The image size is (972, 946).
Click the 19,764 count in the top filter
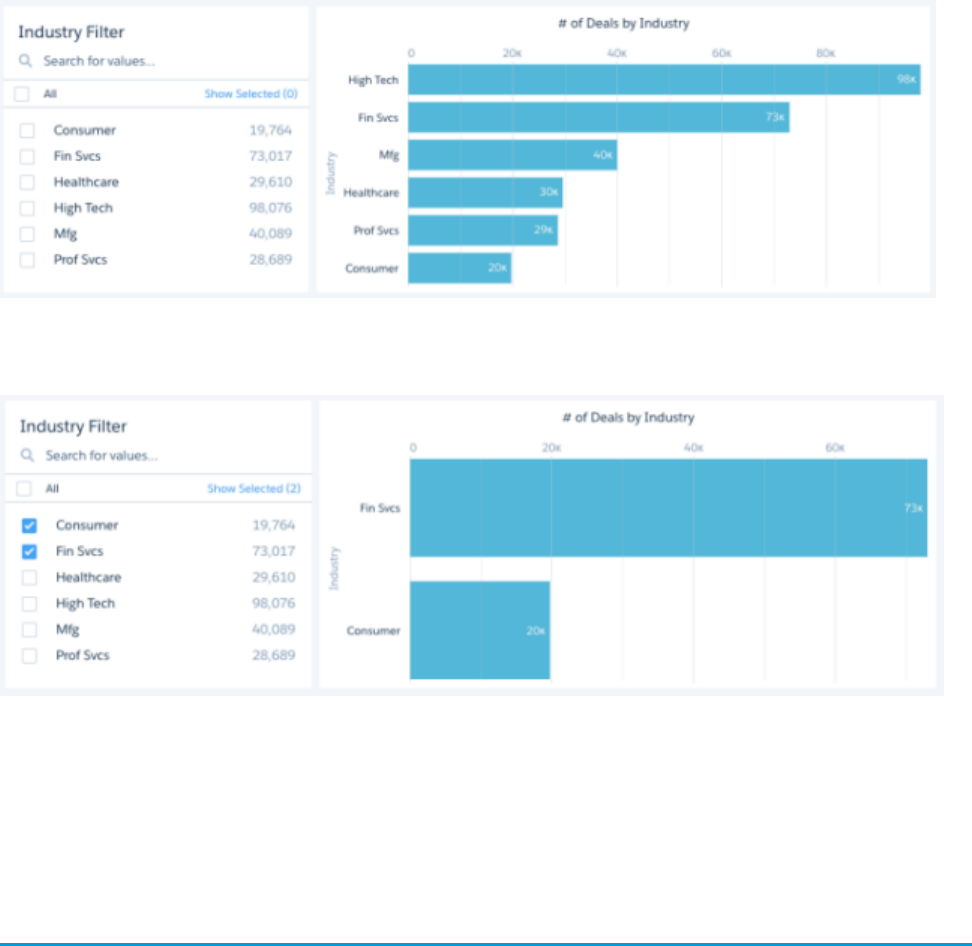point(270,130)
